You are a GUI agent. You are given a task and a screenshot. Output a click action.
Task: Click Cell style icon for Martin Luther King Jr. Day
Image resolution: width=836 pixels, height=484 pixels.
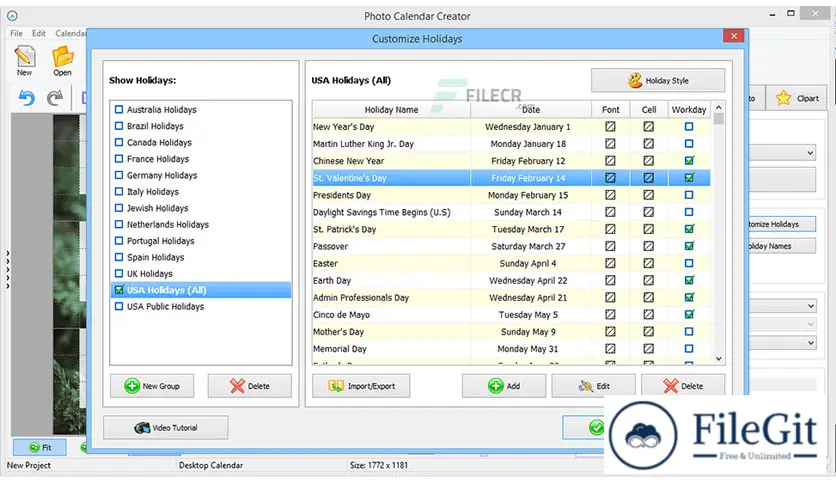click(x=648, y=144)
